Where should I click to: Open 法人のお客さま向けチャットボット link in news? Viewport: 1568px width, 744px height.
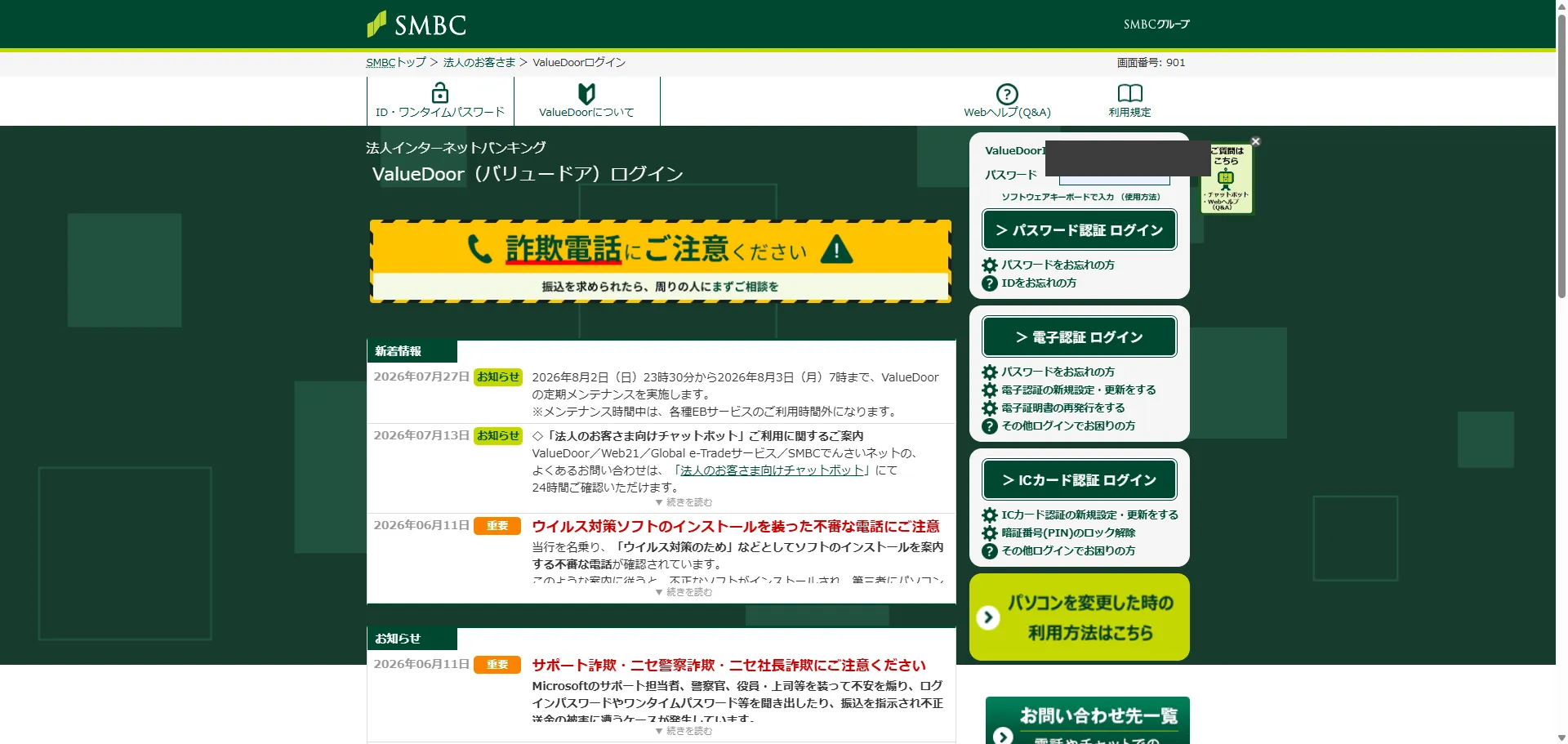point(772,470)
